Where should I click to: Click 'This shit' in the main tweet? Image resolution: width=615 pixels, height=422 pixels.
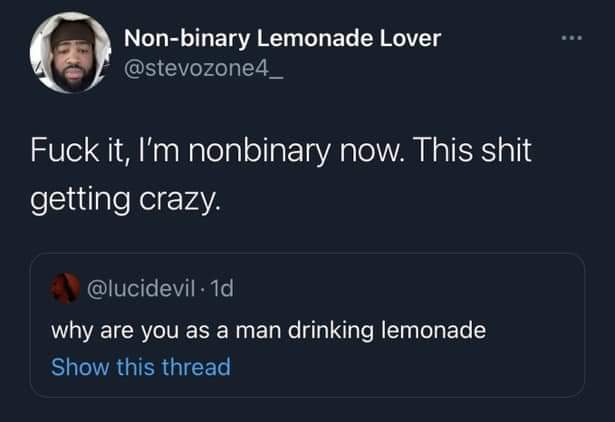tap(472, 150)
